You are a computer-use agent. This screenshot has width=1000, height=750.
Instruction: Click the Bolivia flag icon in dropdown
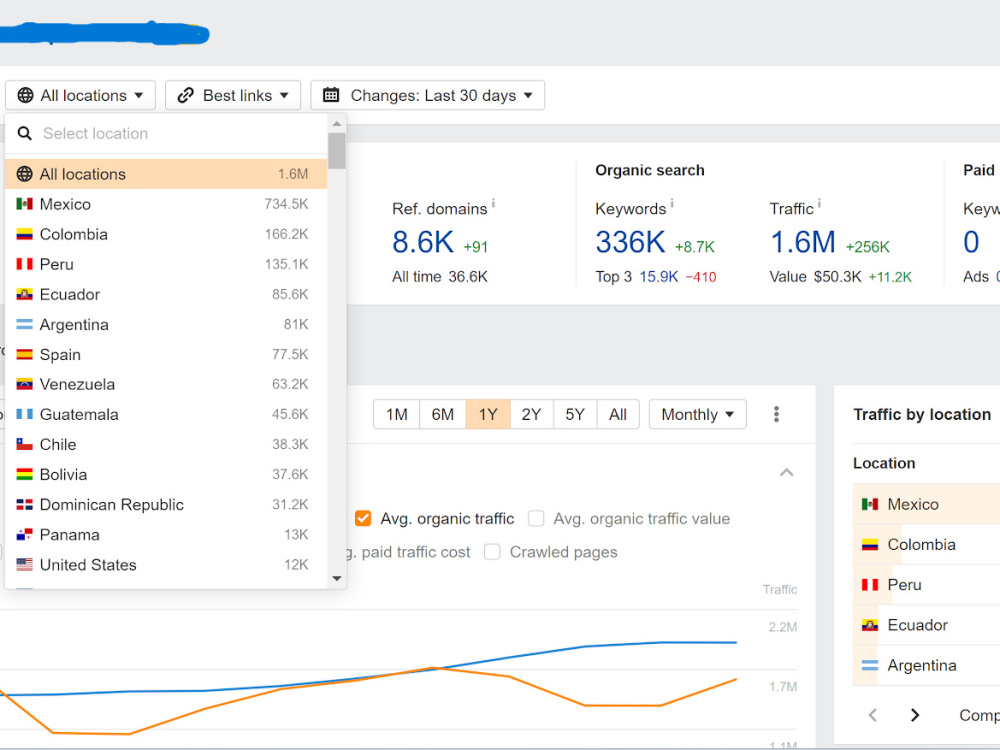click(x=24, y=474)
